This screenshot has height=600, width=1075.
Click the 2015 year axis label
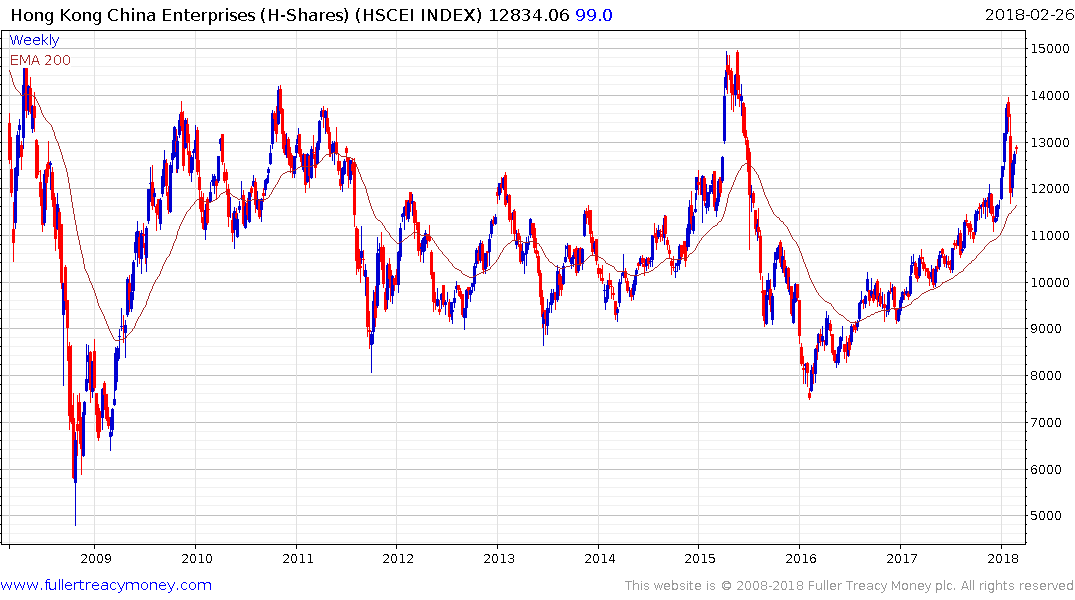pos(700,558)
